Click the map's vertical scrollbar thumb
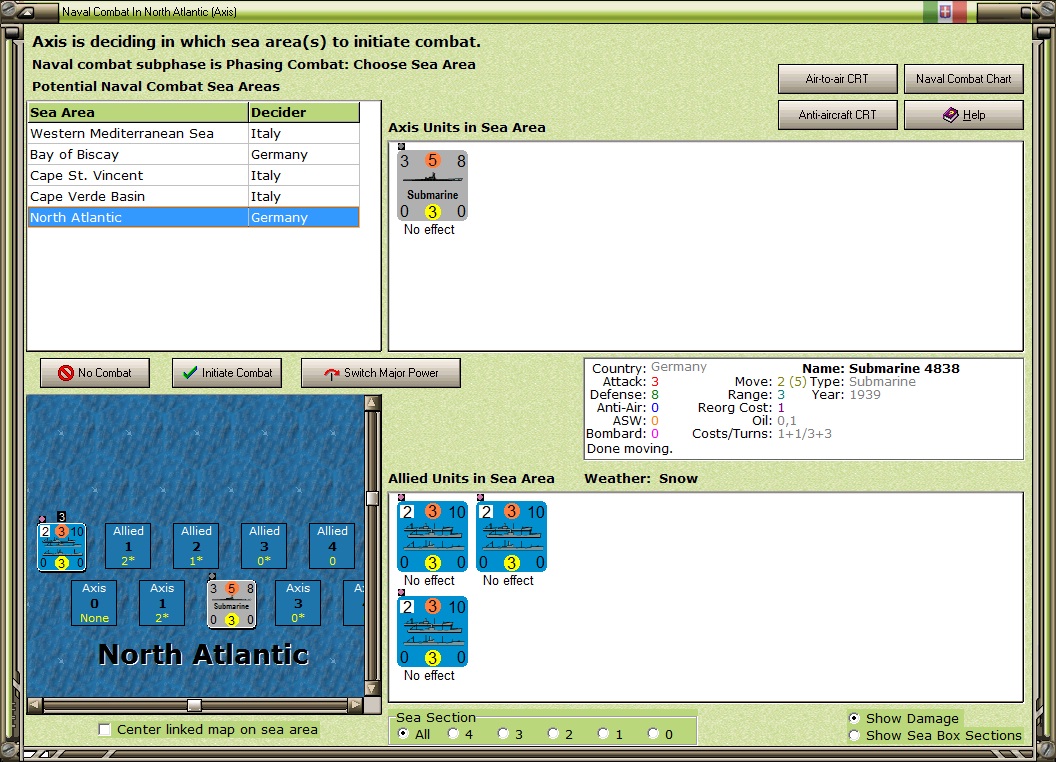Image resolution: width=1056 pixels, height=762 pixels. tap(372, 499)
